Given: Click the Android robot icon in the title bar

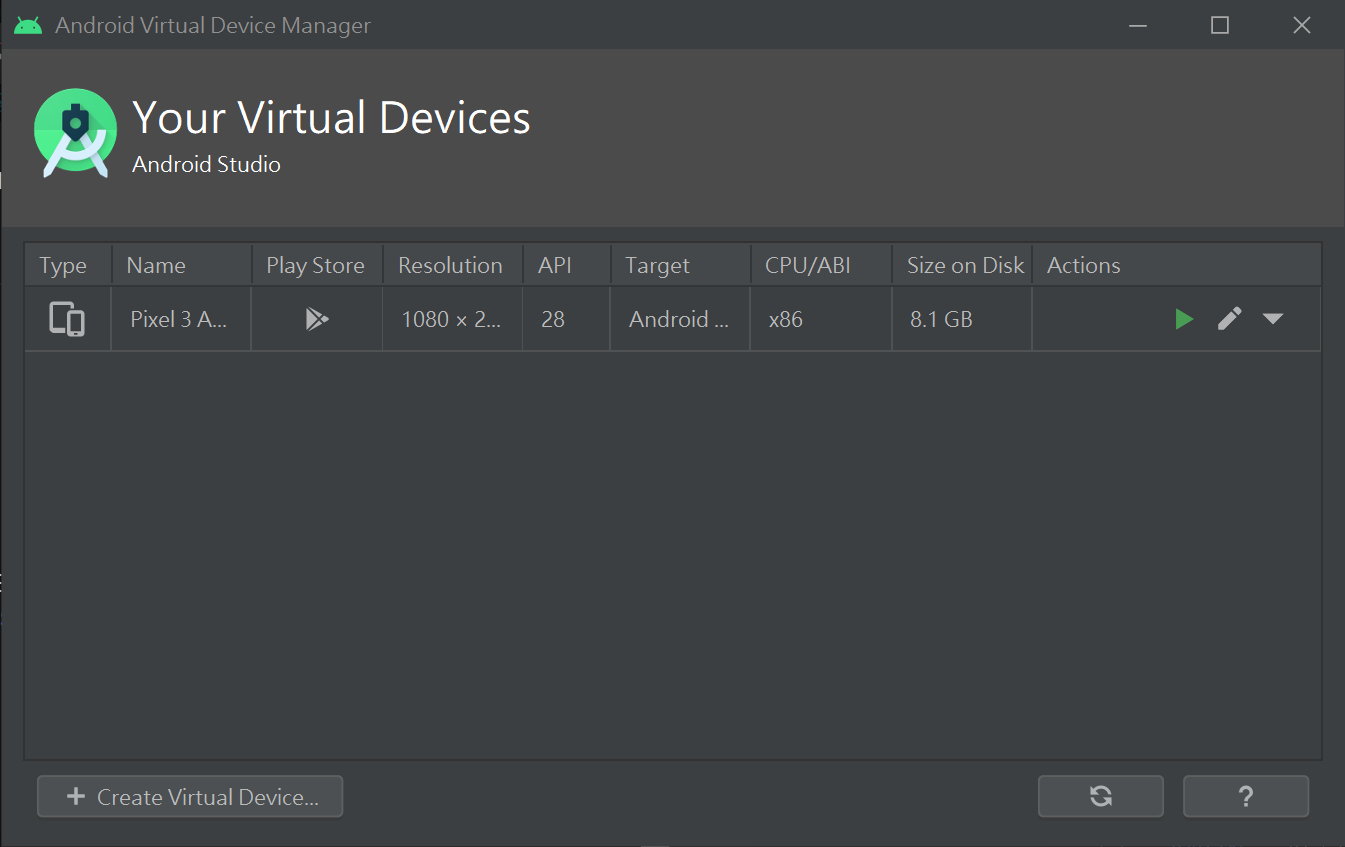Looking at the screenshot, I should pyautogui.click(x=28, y=25).
